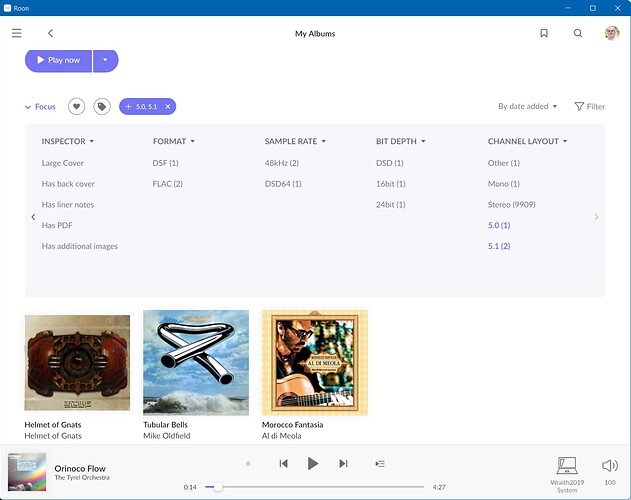Page focus panel right with chevron
The height and width of the screenshot is (500, 631).
(x=596, y=217)
